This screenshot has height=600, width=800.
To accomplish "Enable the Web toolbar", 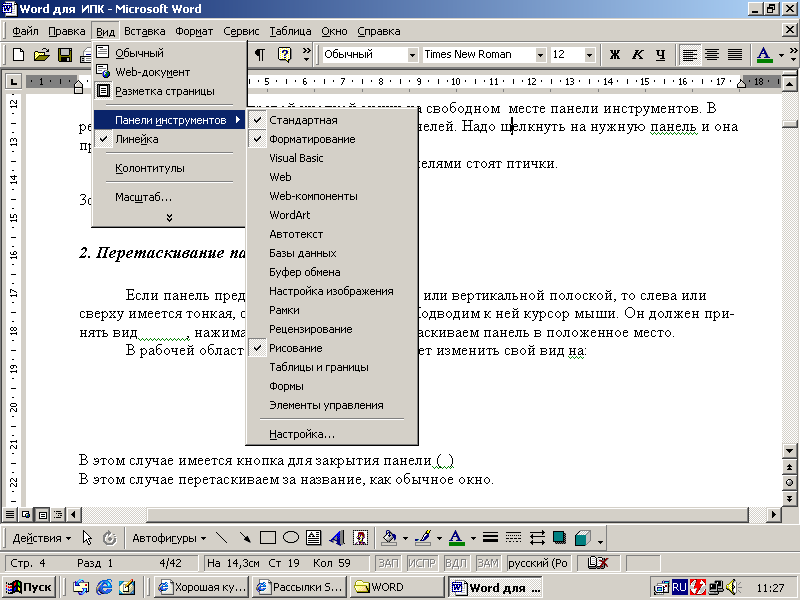I will click(332, 177).
